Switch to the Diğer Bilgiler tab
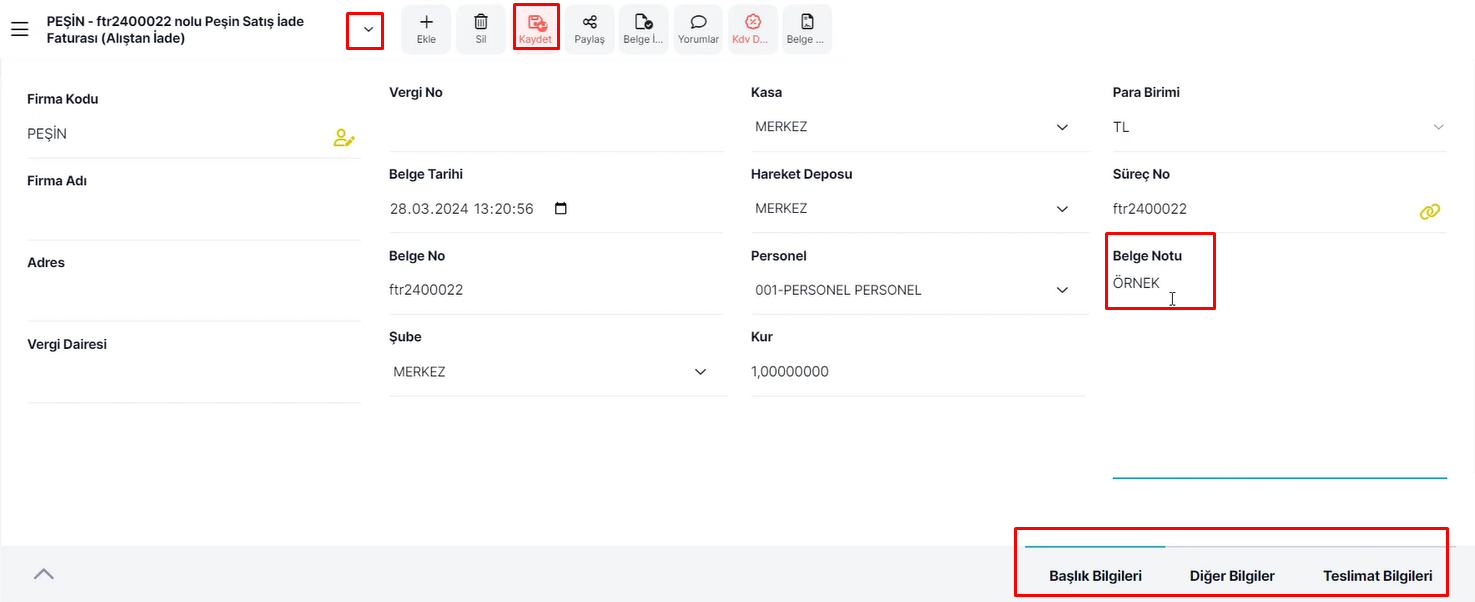This screenshot has height=602, width=1475. click(x=1232, y=576)
